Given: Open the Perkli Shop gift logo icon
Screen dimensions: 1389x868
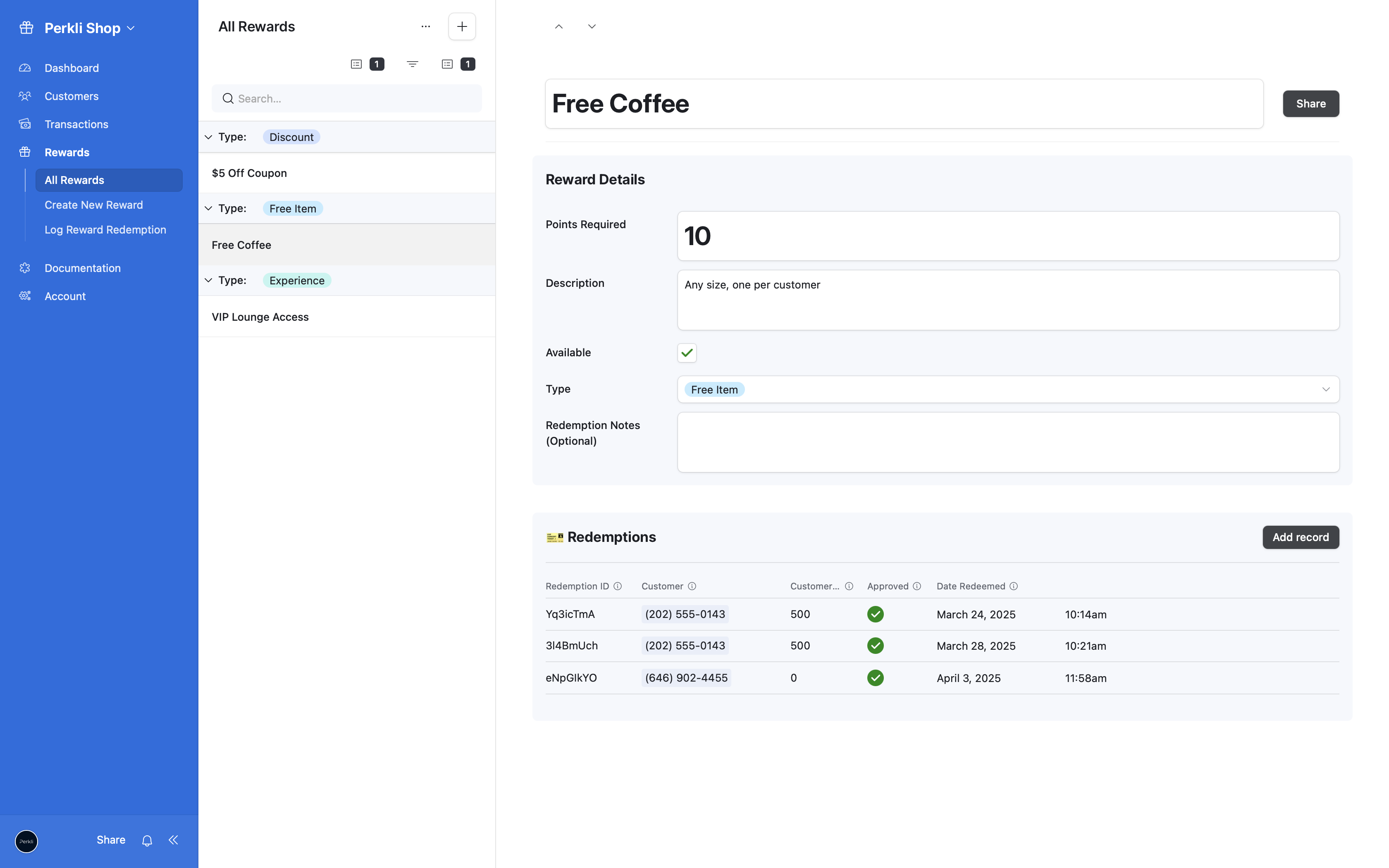Looking at the screenshot, I should click(26, 28).
